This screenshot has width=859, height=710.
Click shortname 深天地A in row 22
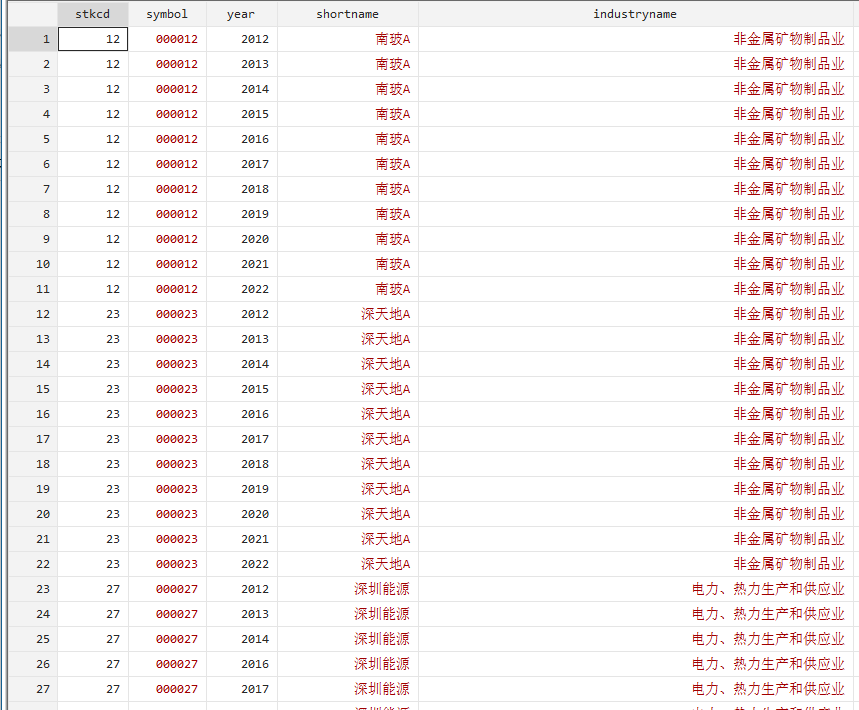click(x=386, y=564)
